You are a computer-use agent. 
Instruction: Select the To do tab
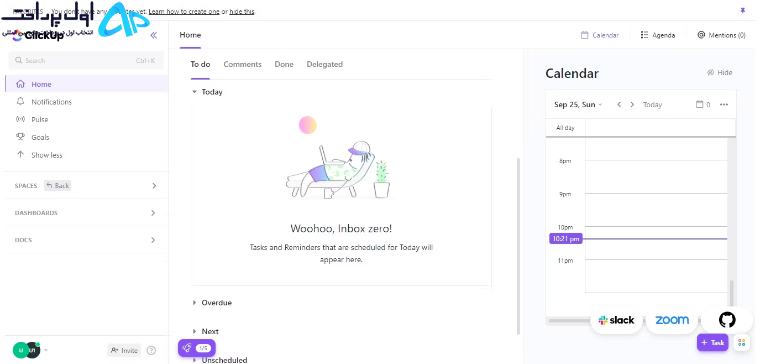coord(200,64)
